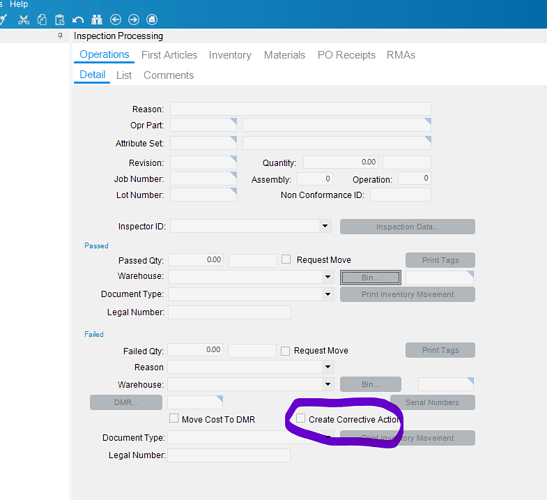Switch to the First Articles tab
Viewport: 547px width, 500px height.
click(169, 55)
